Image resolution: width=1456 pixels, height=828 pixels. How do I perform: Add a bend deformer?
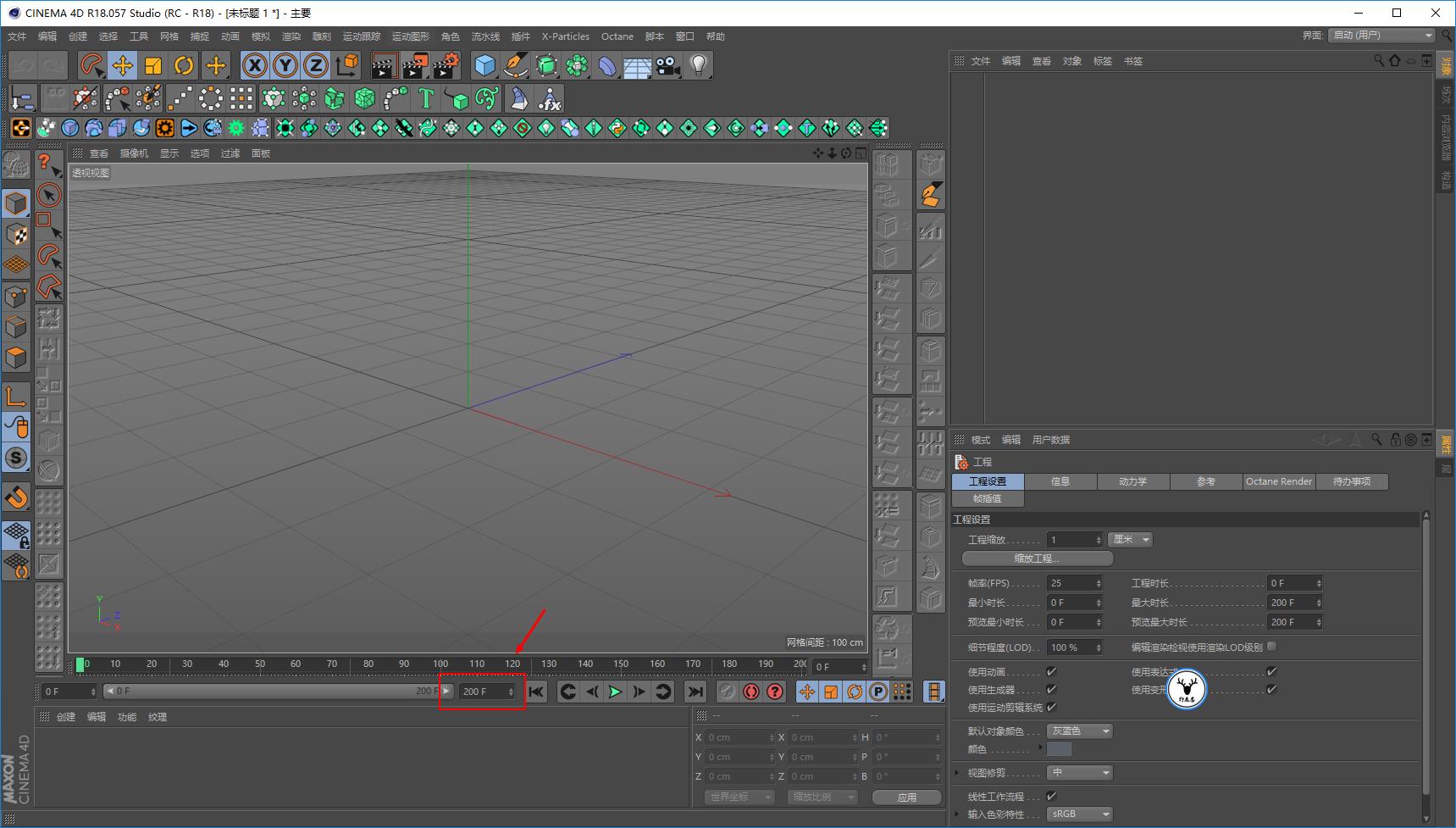coord(607,65)
